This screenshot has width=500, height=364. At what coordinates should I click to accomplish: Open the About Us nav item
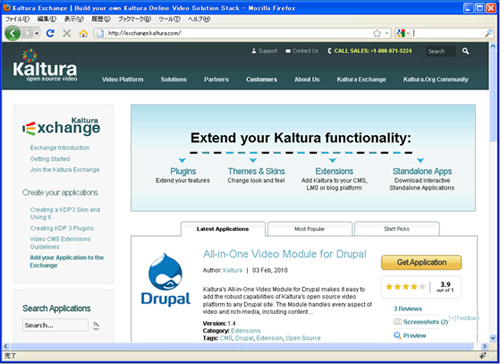[307, 79]
